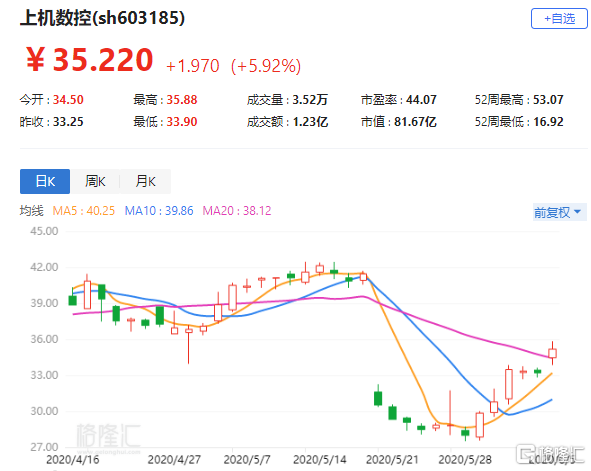
Task: Click the 成交量 value 3.52万
Action: click(310, 100)
